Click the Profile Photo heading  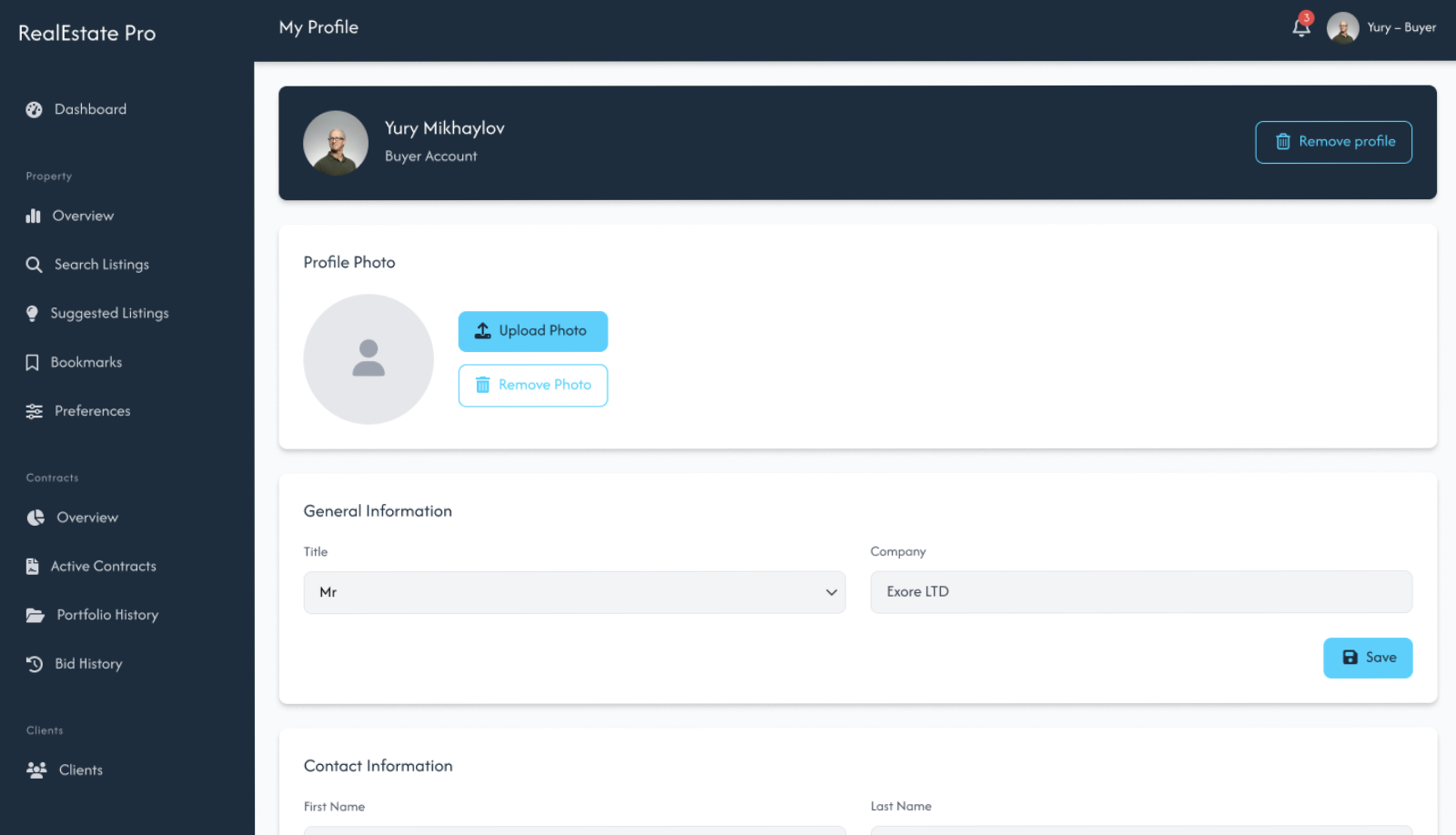[x=349, y=262]
